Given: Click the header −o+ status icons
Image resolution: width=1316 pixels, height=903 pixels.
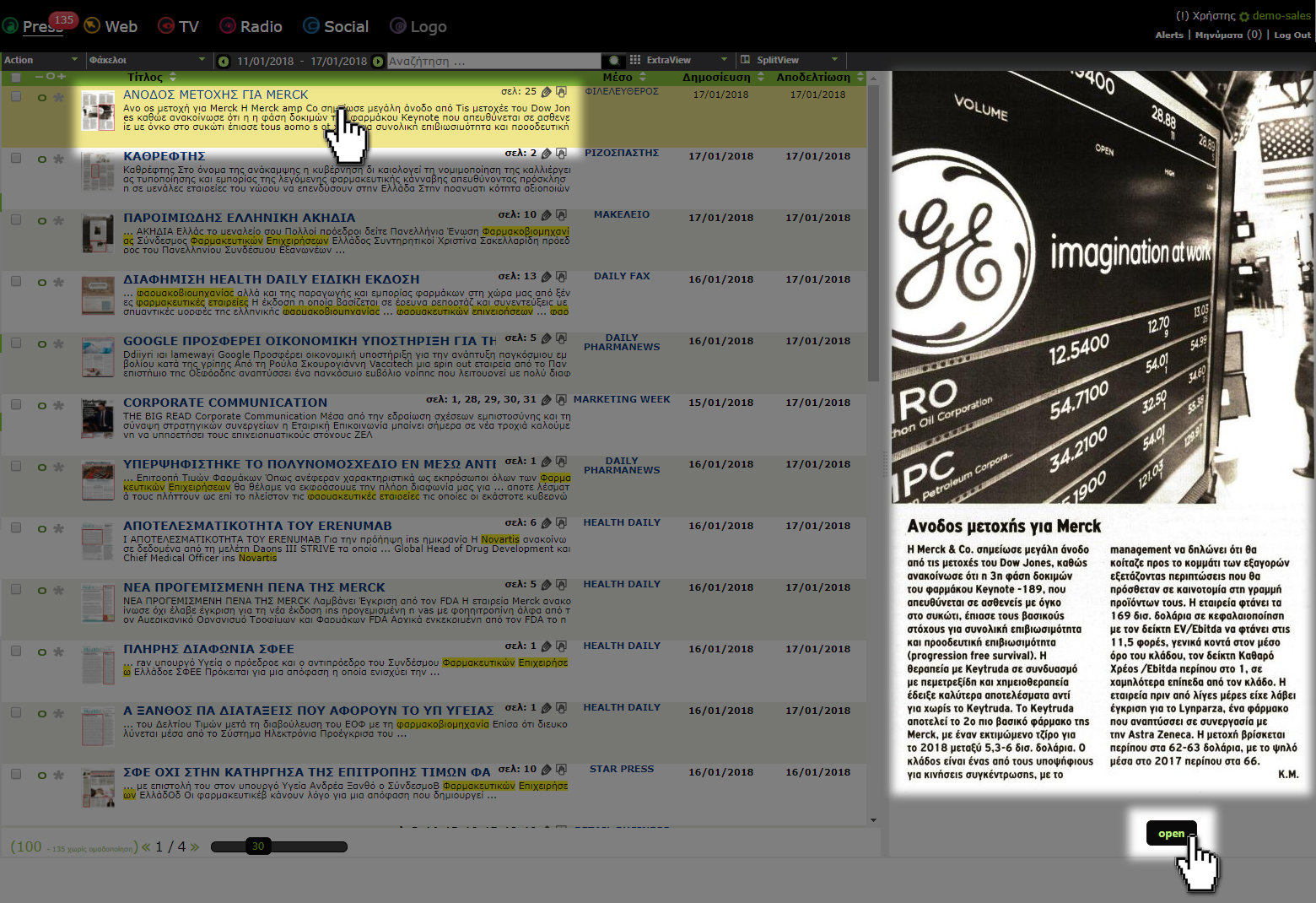Looking at the screenshot, I should click(50, 77).
